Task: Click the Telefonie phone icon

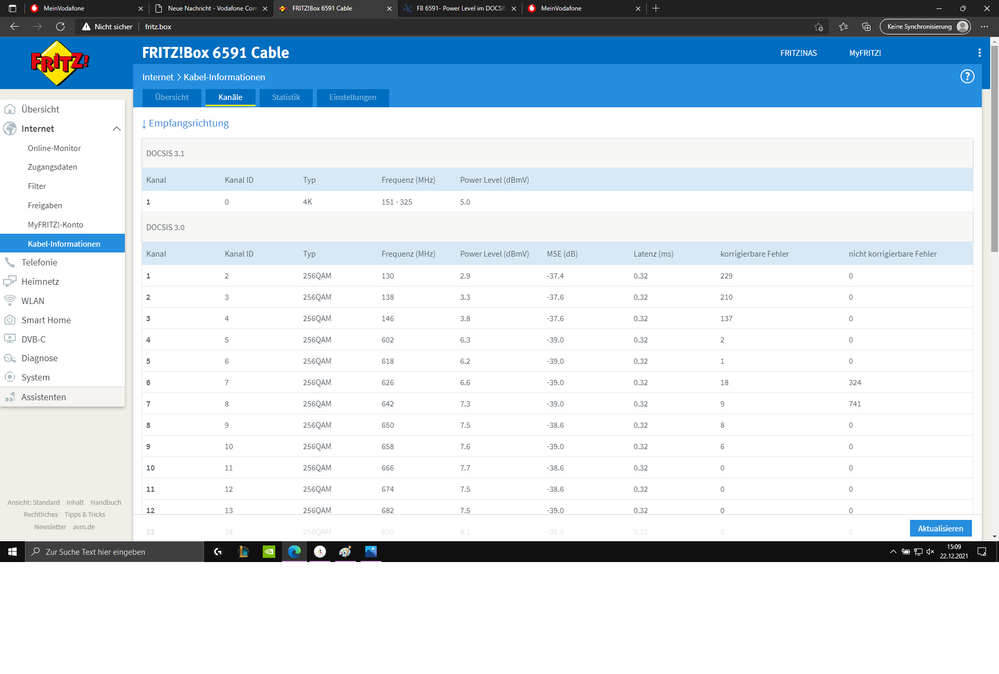Action: pos(10,262)
